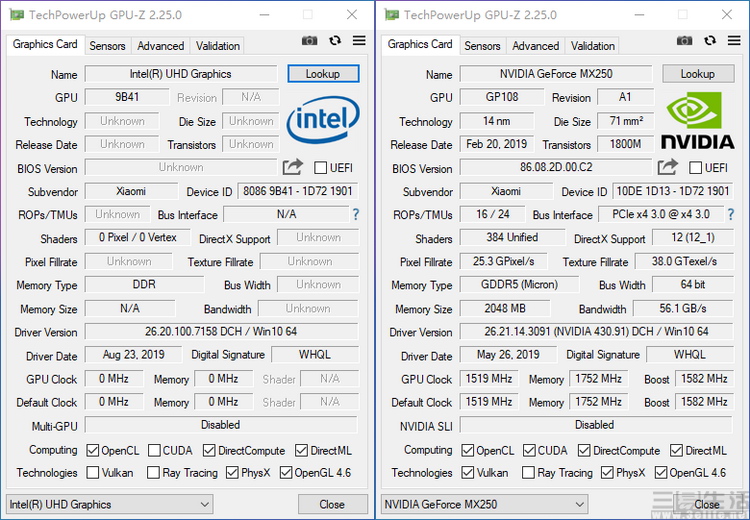Click Pixel Fillrate value 25.3 GPixel/s

(504, 261)
